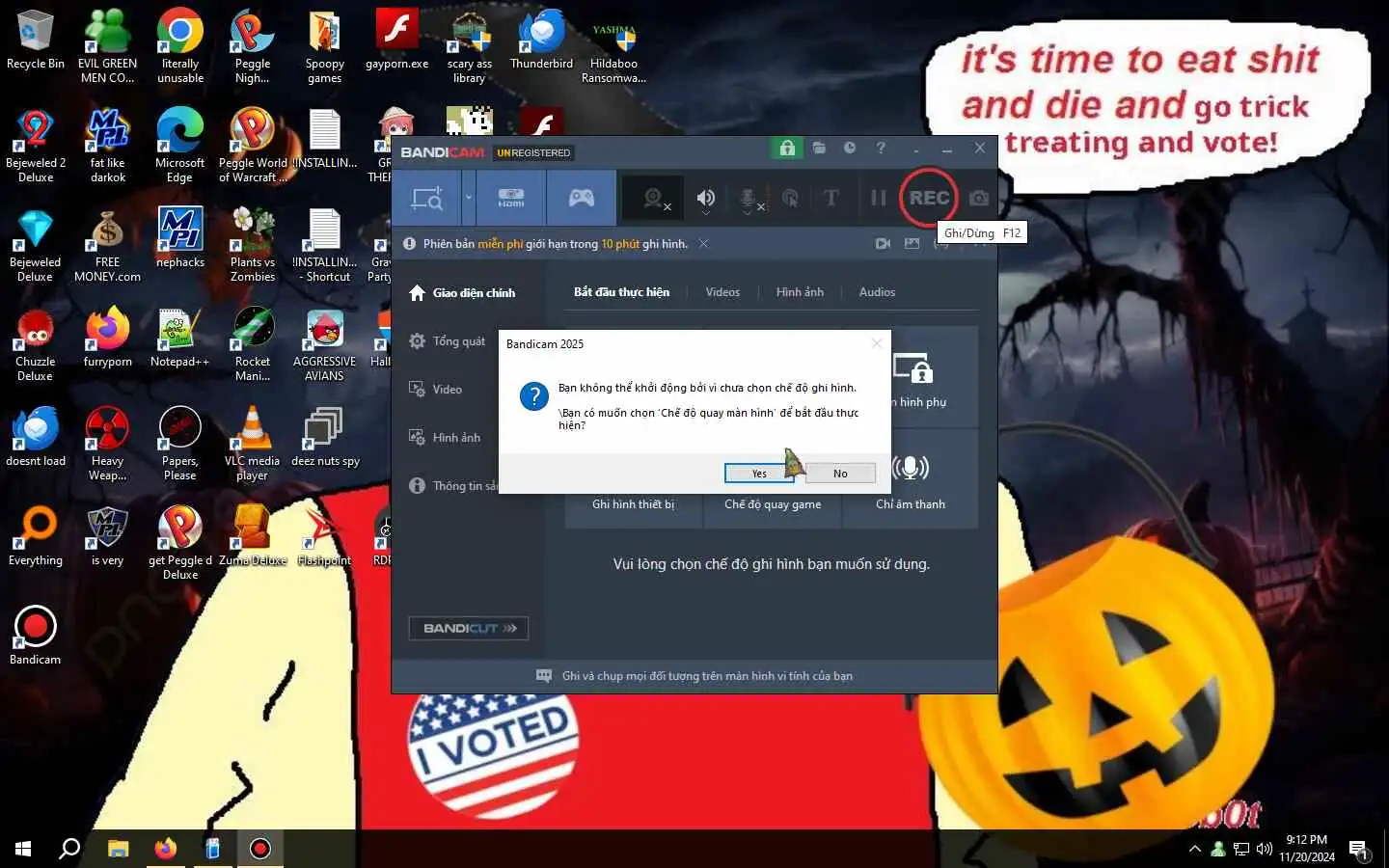Open Chuzzle Deluxe desktop icon
This screenshot has height=868, width=1389.
pyautogui.click(x=36, y=344)
